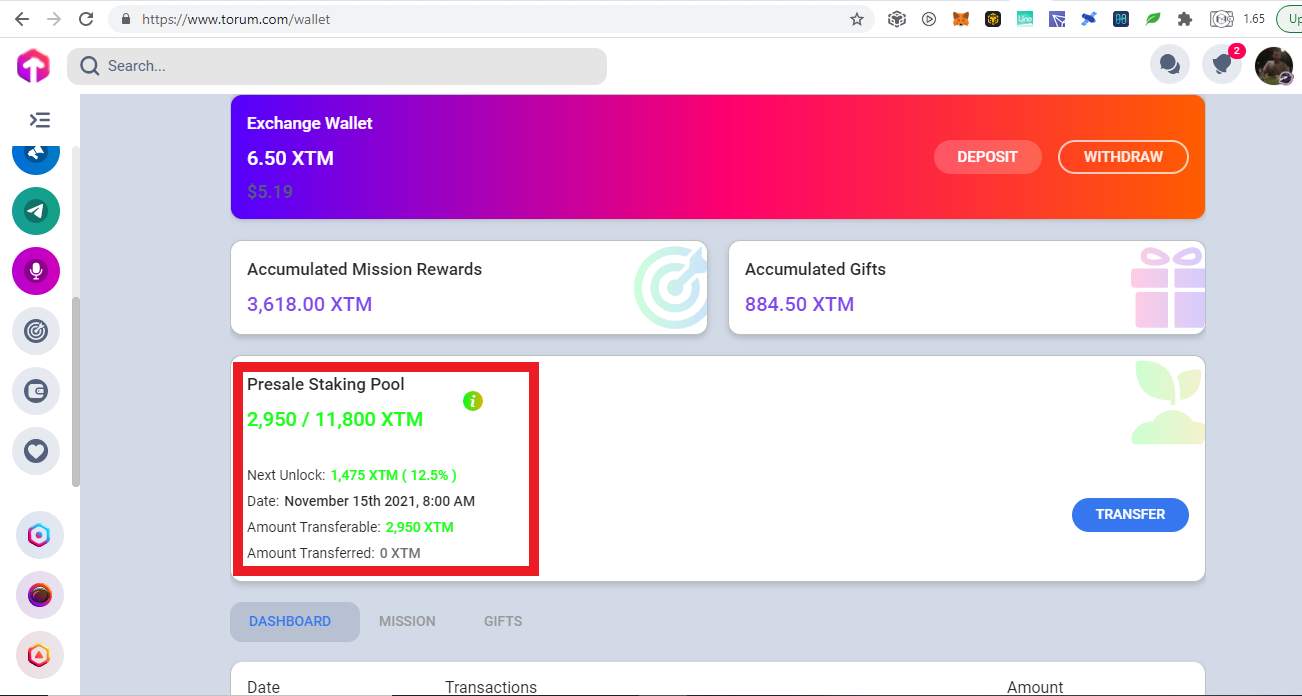Viewport: 1302px width, 696px height.
Task: Click the Torum logo in header
Action: [x=33, y=66]
